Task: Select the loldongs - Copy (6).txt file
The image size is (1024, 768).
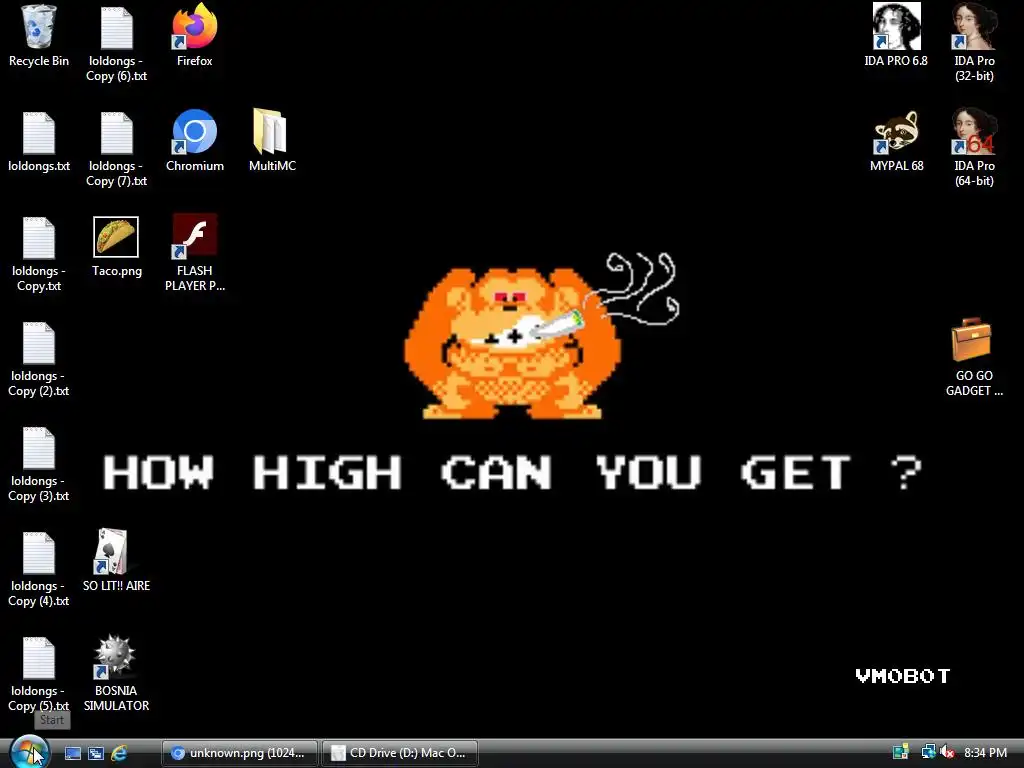Action: [x=116, y=43]
